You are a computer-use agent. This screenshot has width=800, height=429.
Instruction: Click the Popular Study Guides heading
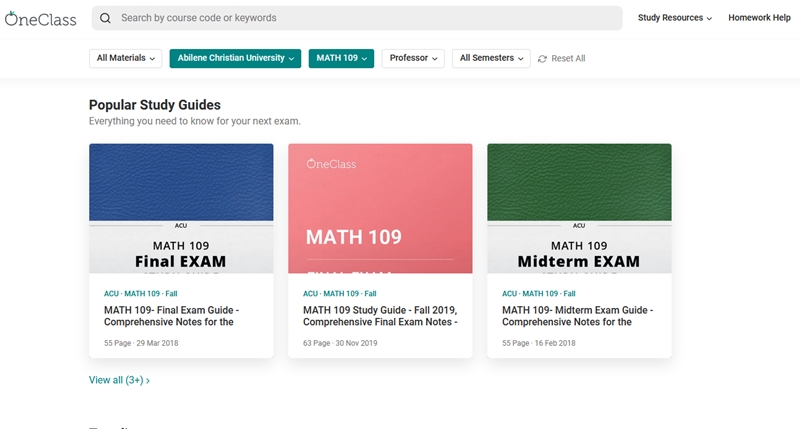155,105
